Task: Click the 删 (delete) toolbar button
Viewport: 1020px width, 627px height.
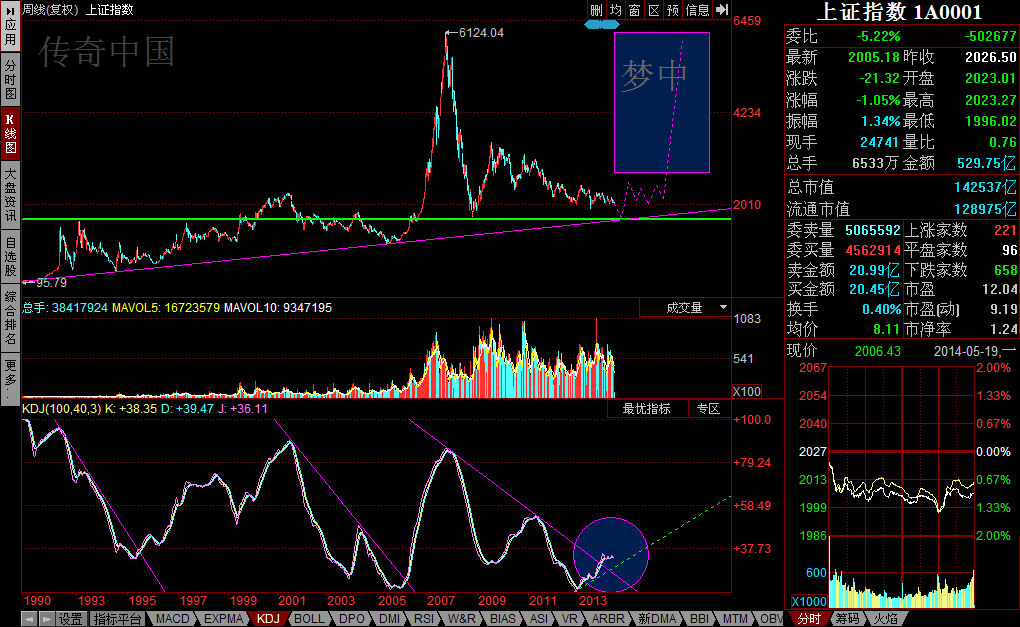Action: 596,10
